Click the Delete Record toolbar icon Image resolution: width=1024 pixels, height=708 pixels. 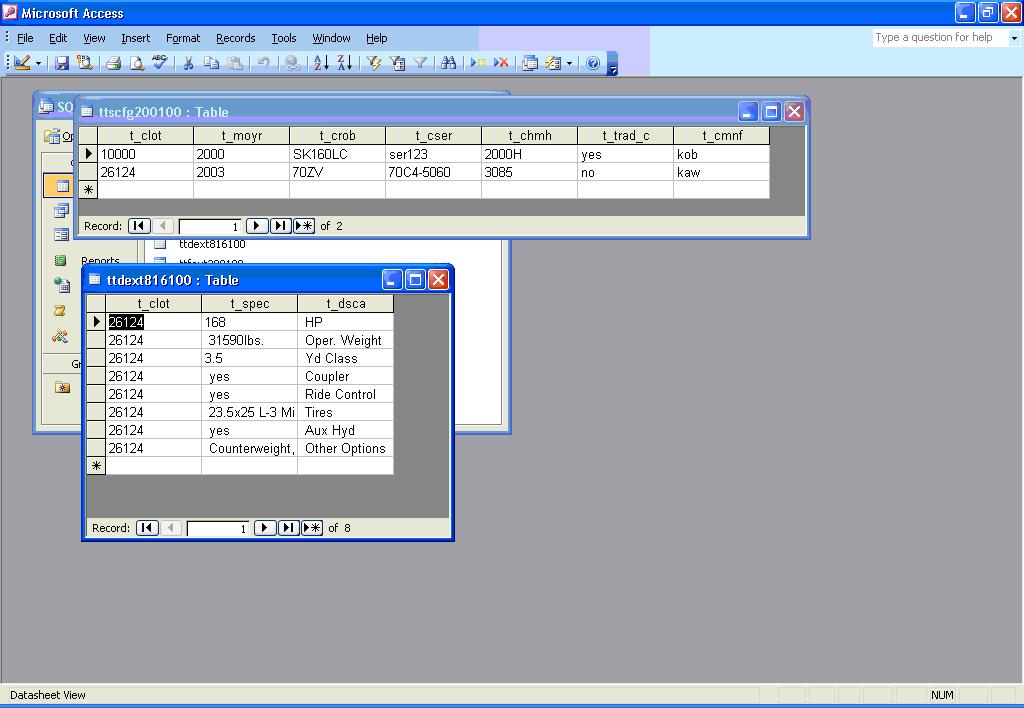(x=502, y=63)
